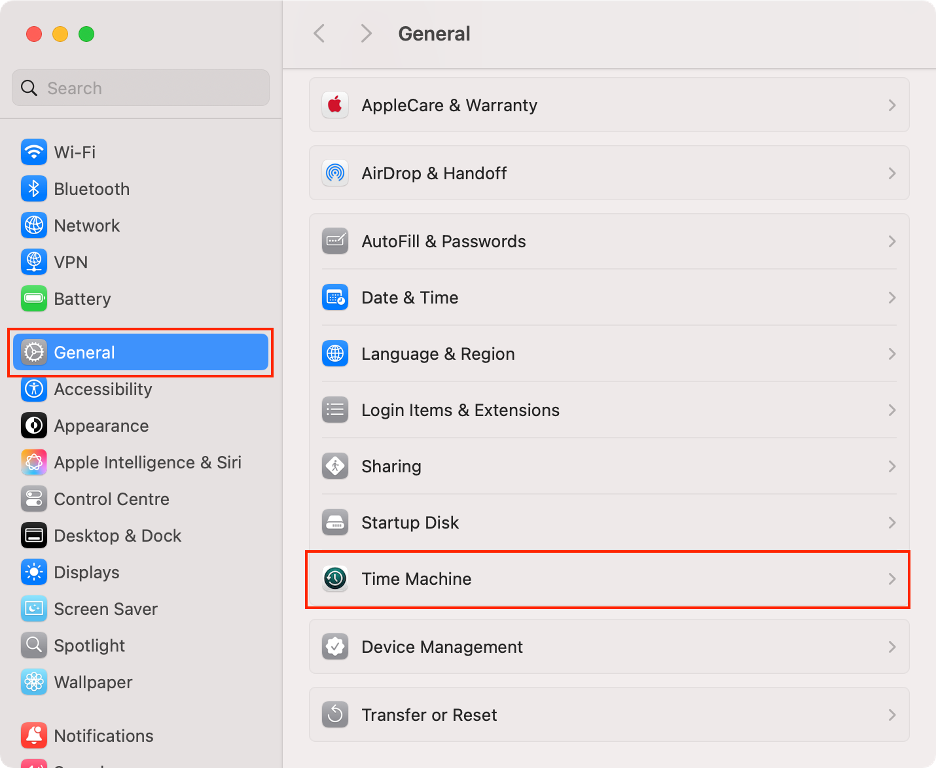The width and height of the screenshot is (936, 768).
Task: Click the AirDrop & Handoff icon
Action: (x=335, y=173)
